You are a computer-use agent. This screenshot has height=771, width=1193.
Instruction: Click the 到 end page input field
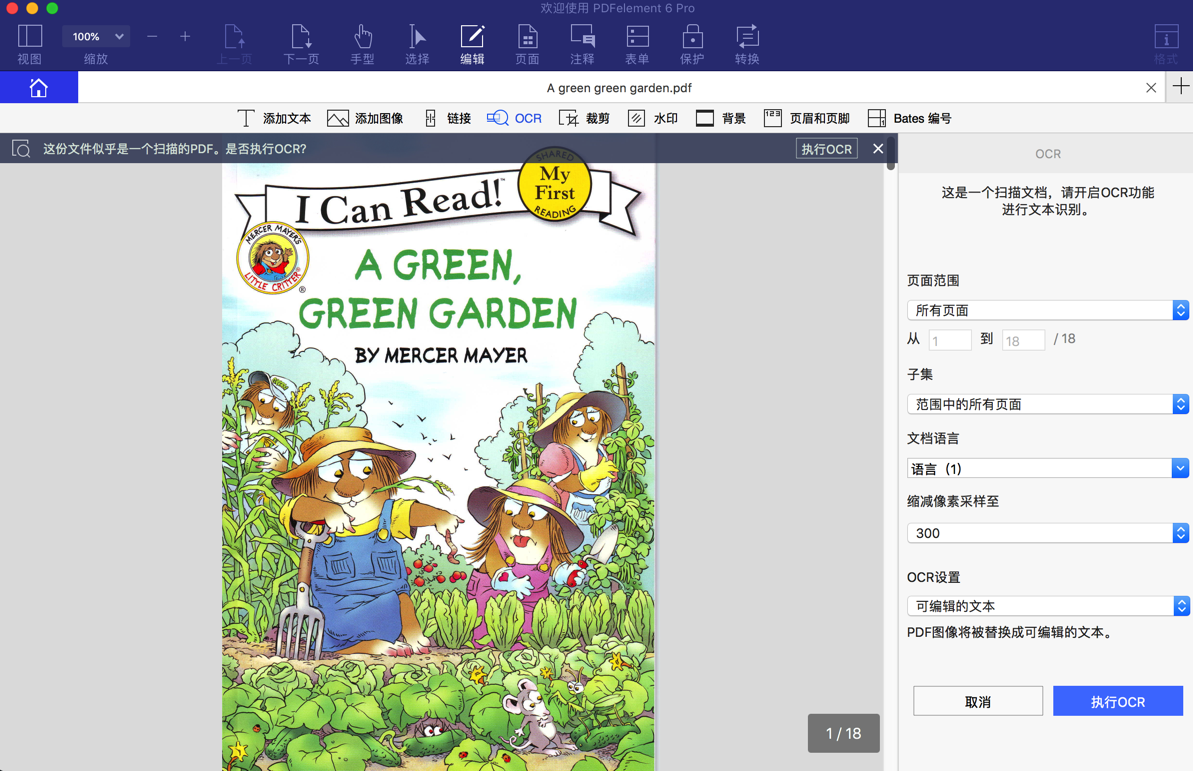(x=1023, y=340)
